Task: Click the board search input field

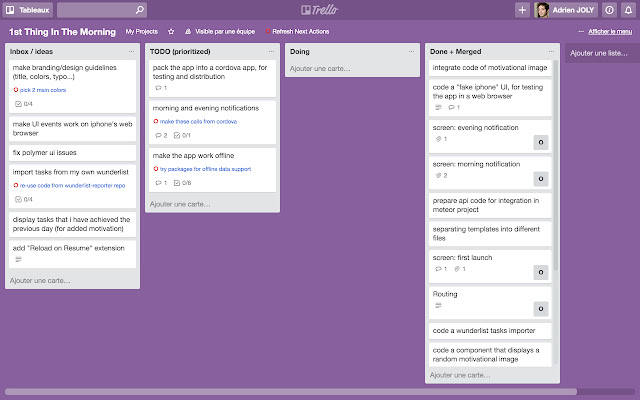Action: coord(102,10)
